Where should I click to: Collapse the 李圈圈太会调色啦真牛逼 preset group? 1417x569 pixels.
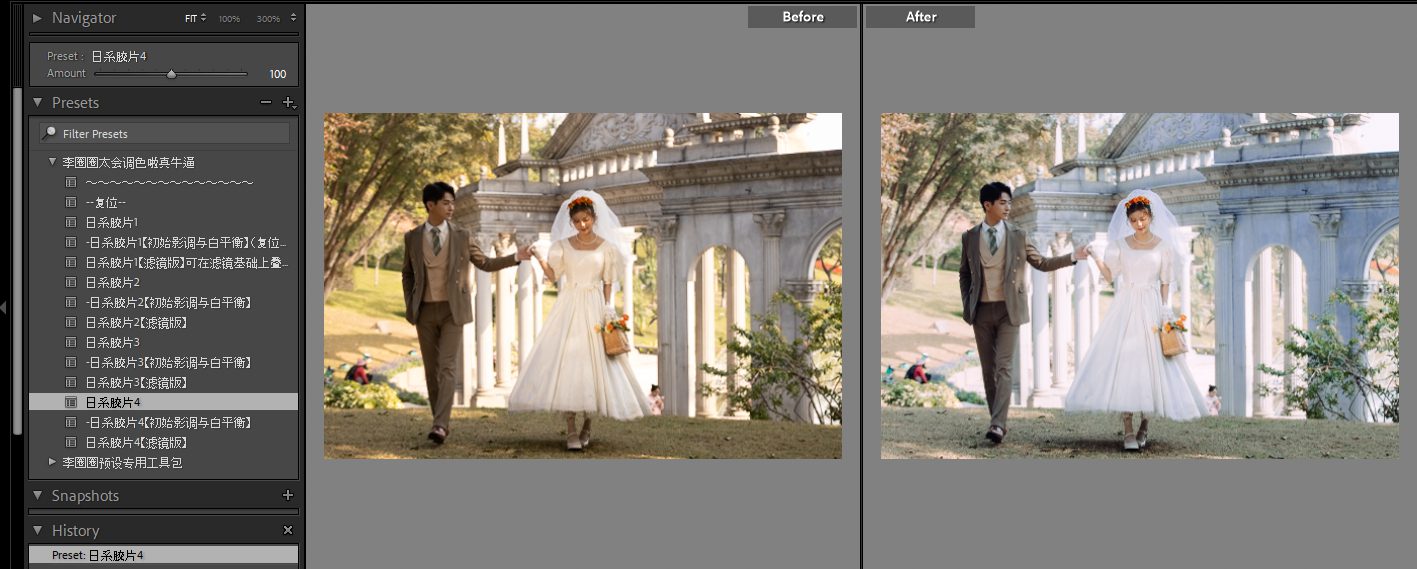[54, 162]
